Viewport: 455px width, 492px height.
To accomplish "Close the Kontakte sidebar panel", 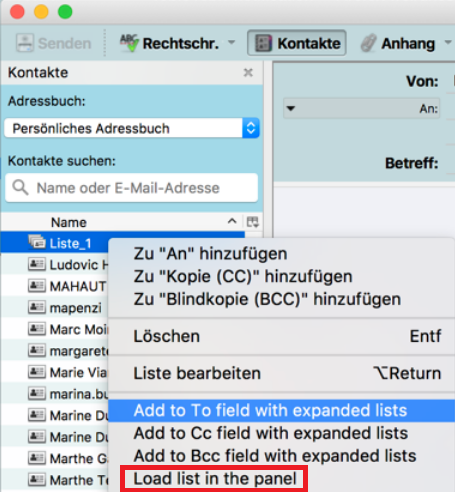I will 248,72.
